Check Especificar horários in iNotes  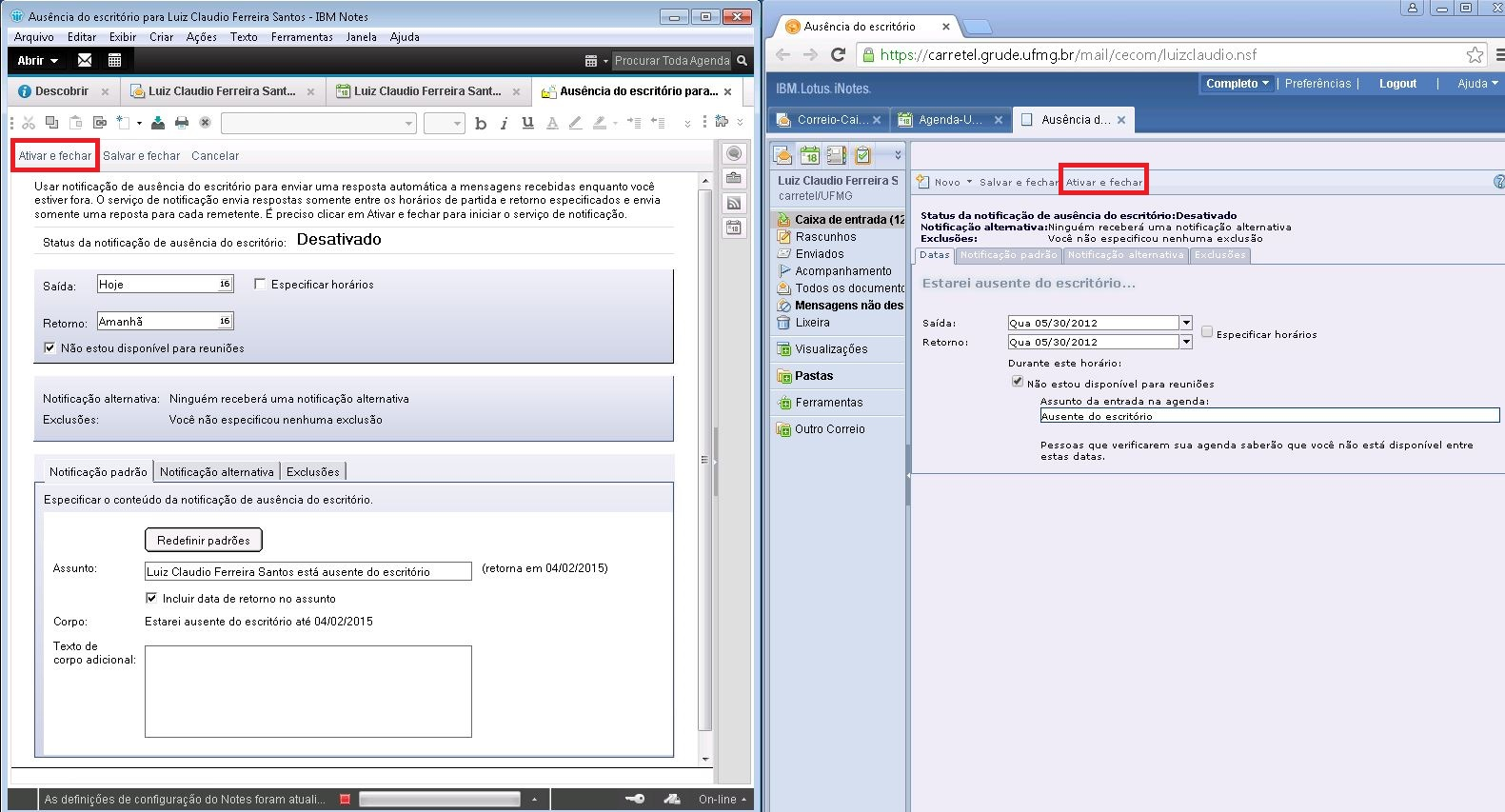(1207, 332)
